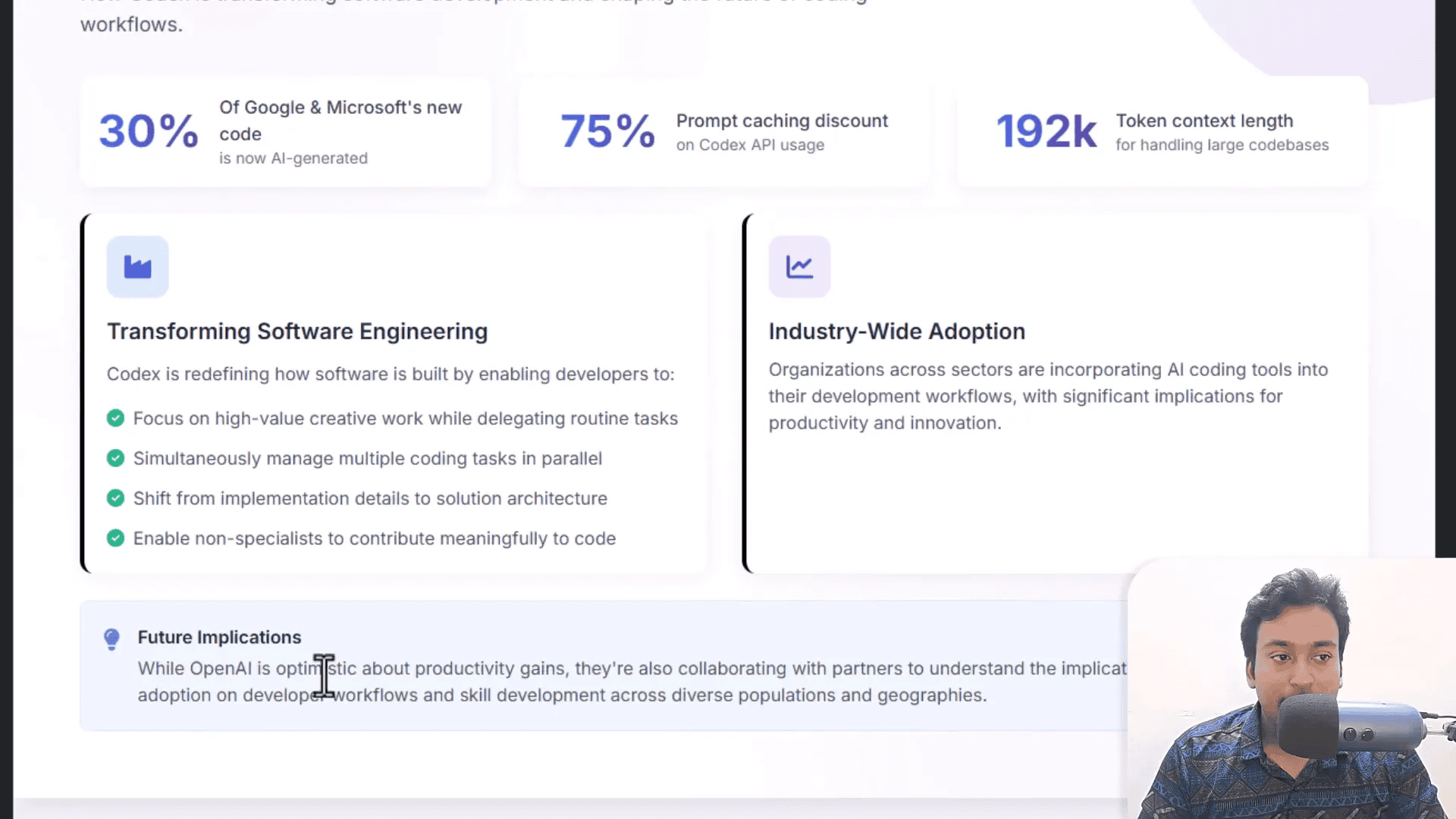The height and width of the screenshot is (819, 1456).
Task: Select the '30%' statistic figure
Action: [149, 131]
